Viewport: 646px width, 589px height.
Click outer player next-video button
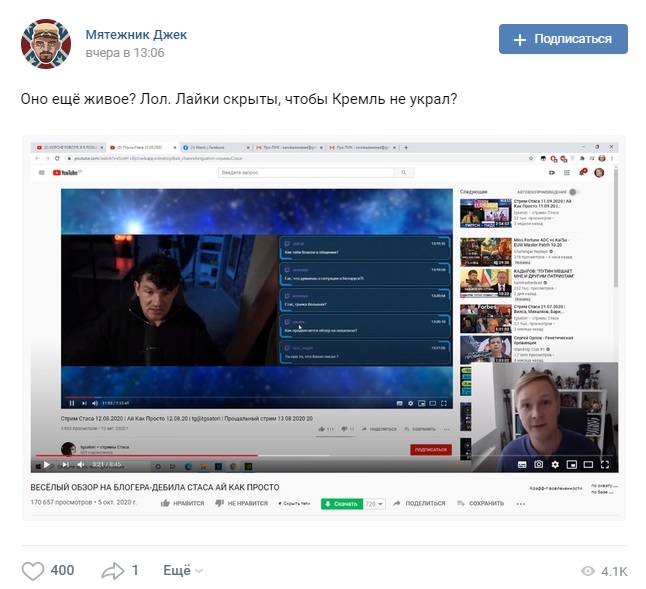coord(65,465)
